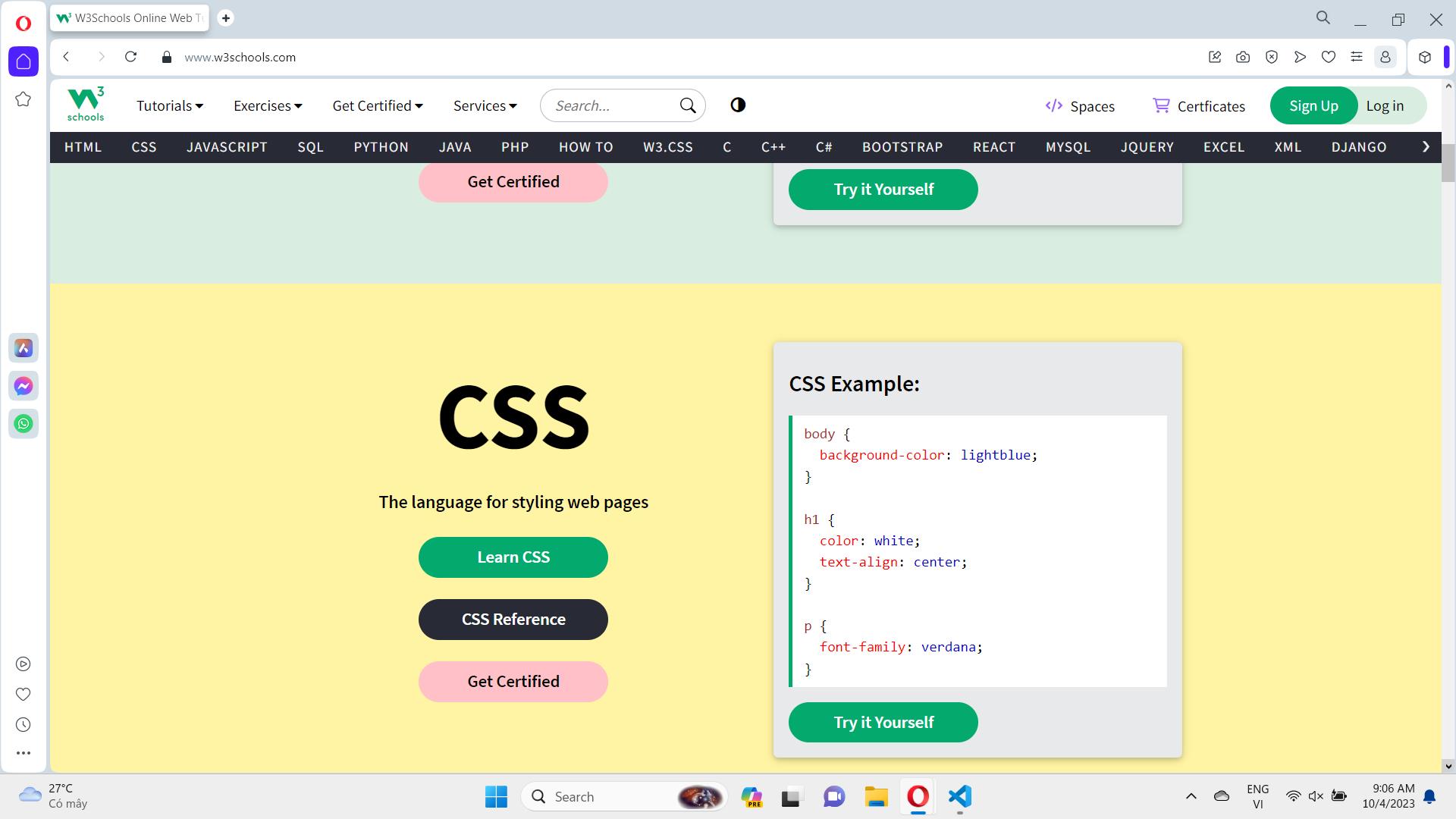Select JAVASCRIPT in the topic bar

coord(227,147)
